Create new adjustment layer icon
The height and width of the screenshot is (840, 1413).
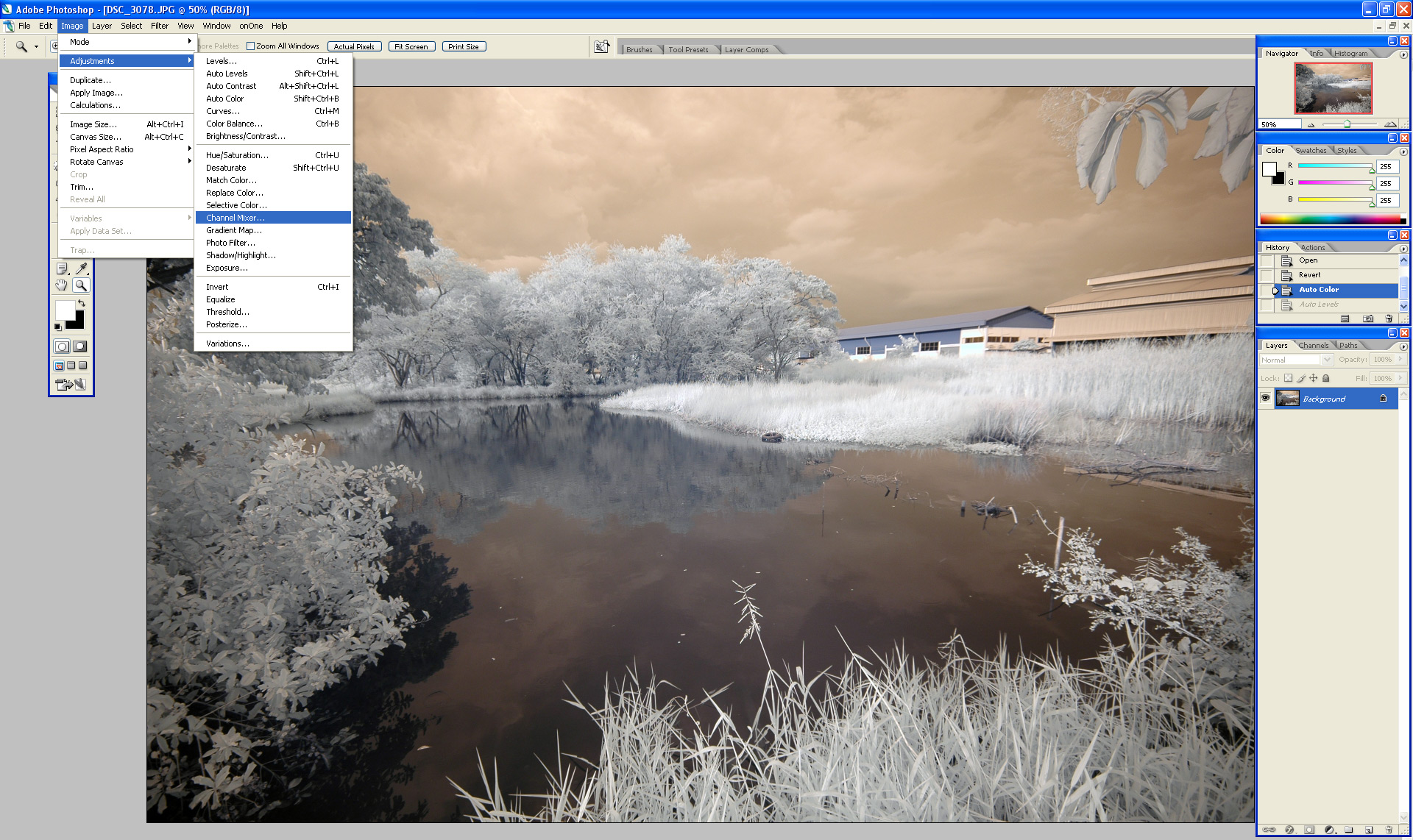click(x=1328, y=830)
